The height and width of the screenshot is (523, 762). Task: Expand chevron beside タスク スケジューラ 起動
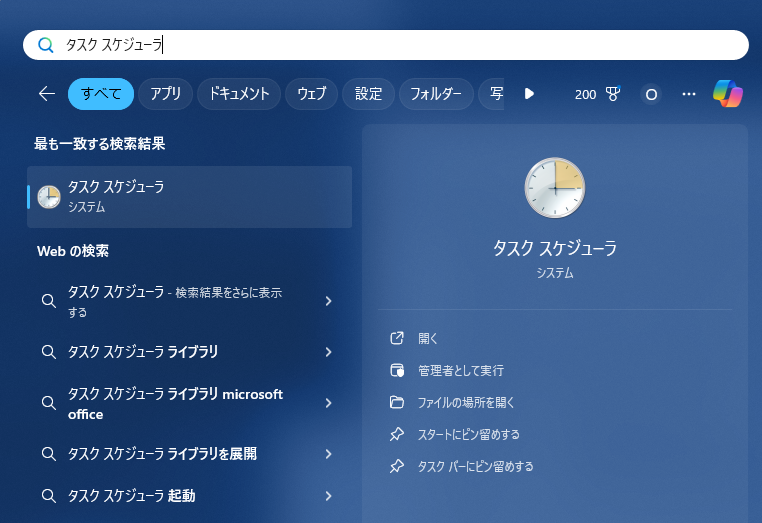(x=329, y=496)
